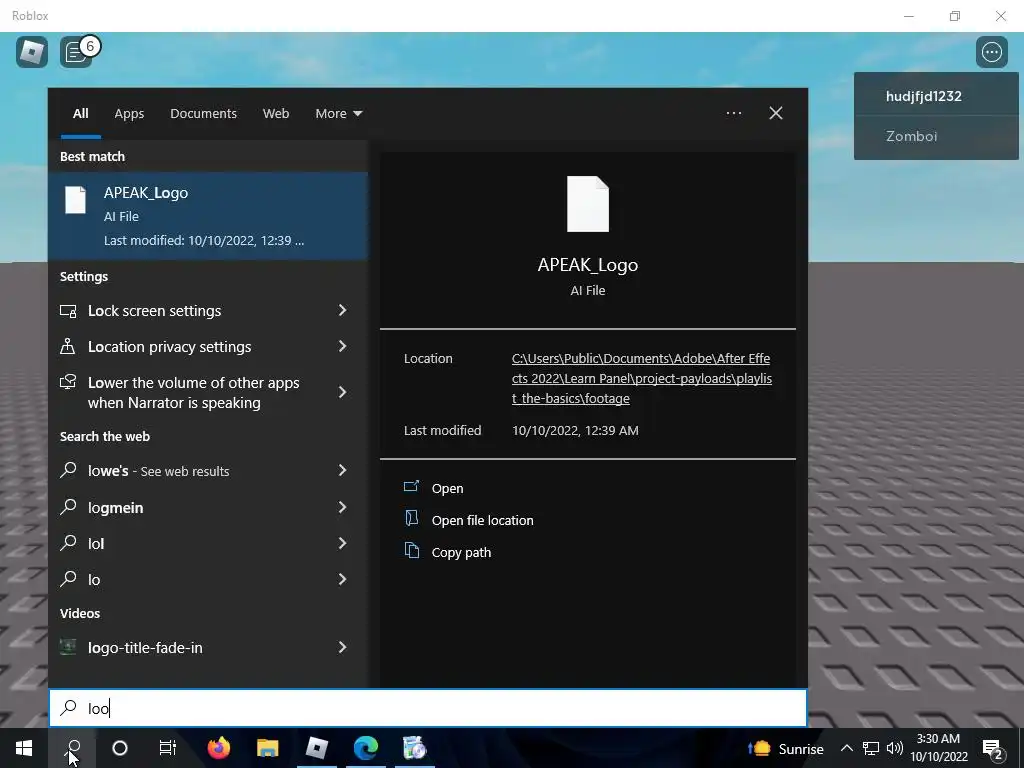Minimize the Roblox window
The height and width of the screenshot is (768, 1024).
coord(908,16)
